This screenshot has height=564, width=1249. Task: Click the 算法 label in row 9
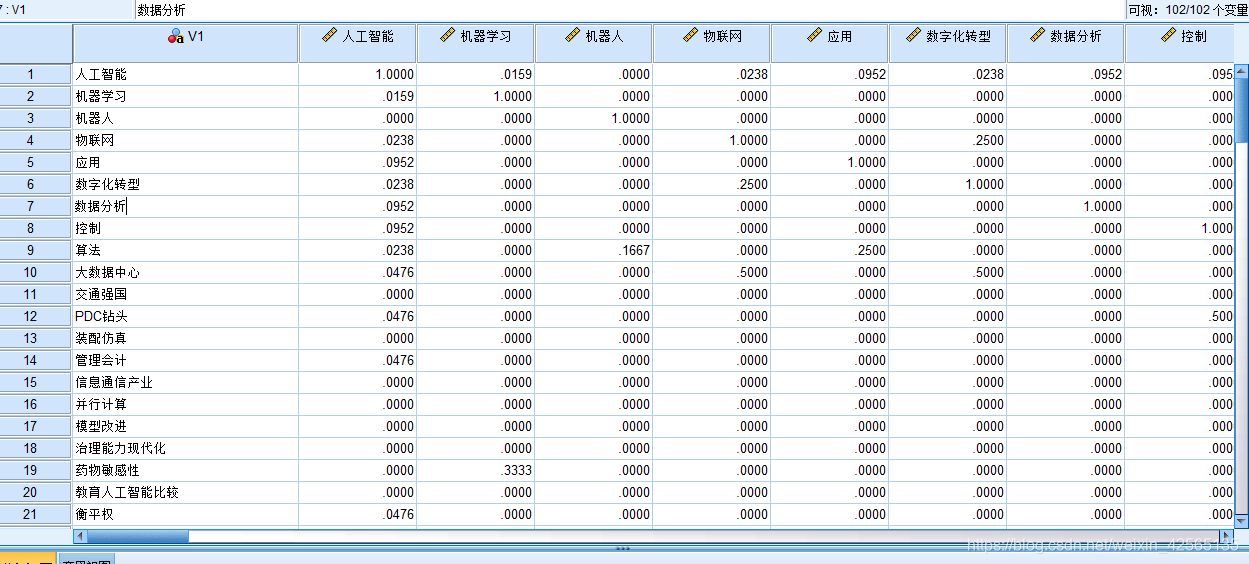pos(88,250)
